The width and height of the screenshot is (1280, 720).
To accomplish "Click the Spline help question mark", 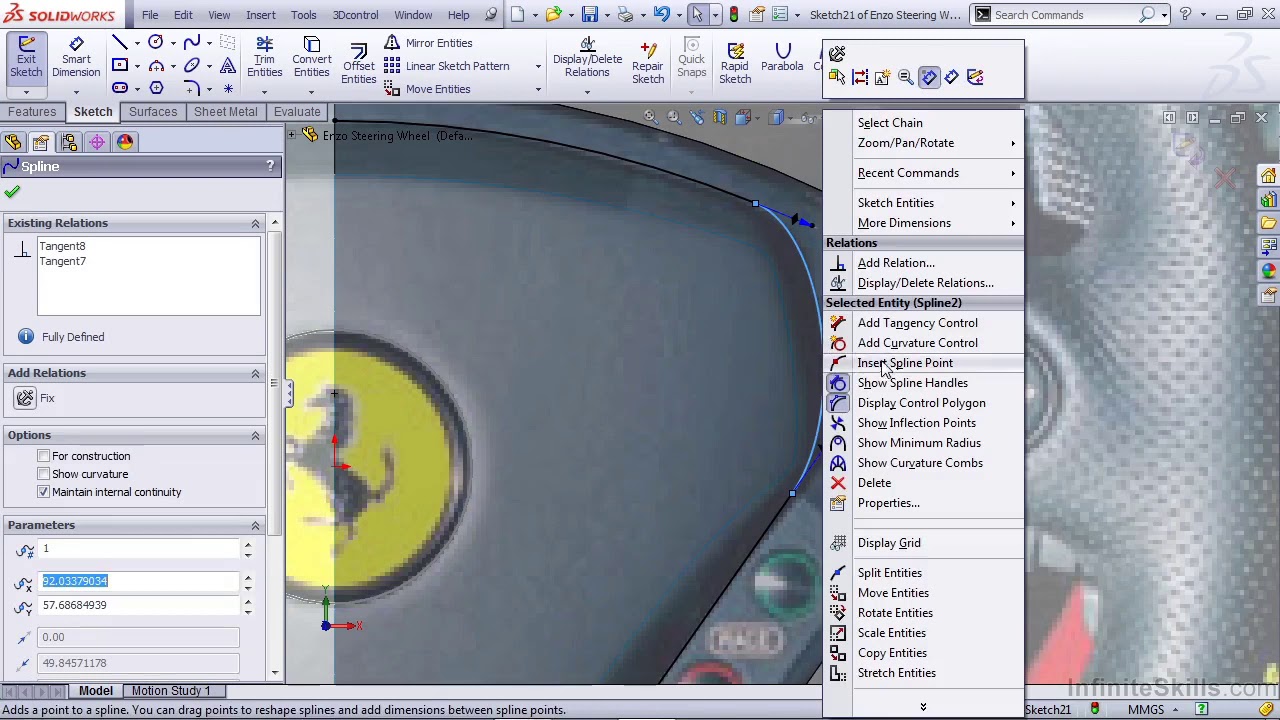I will [270, 166].
